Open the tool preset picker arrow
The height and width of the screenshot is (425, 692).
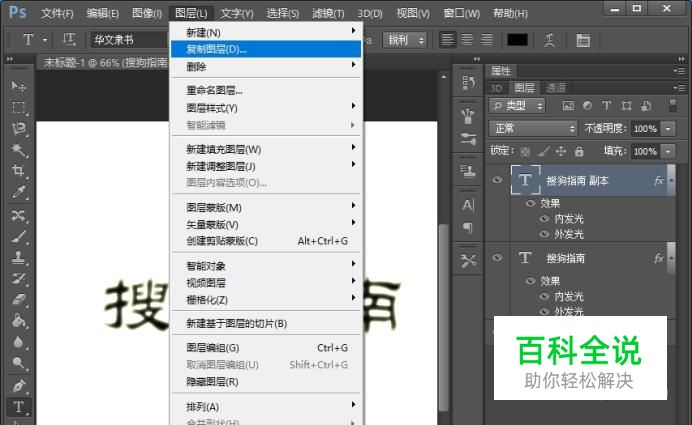[x=45, y=40]
